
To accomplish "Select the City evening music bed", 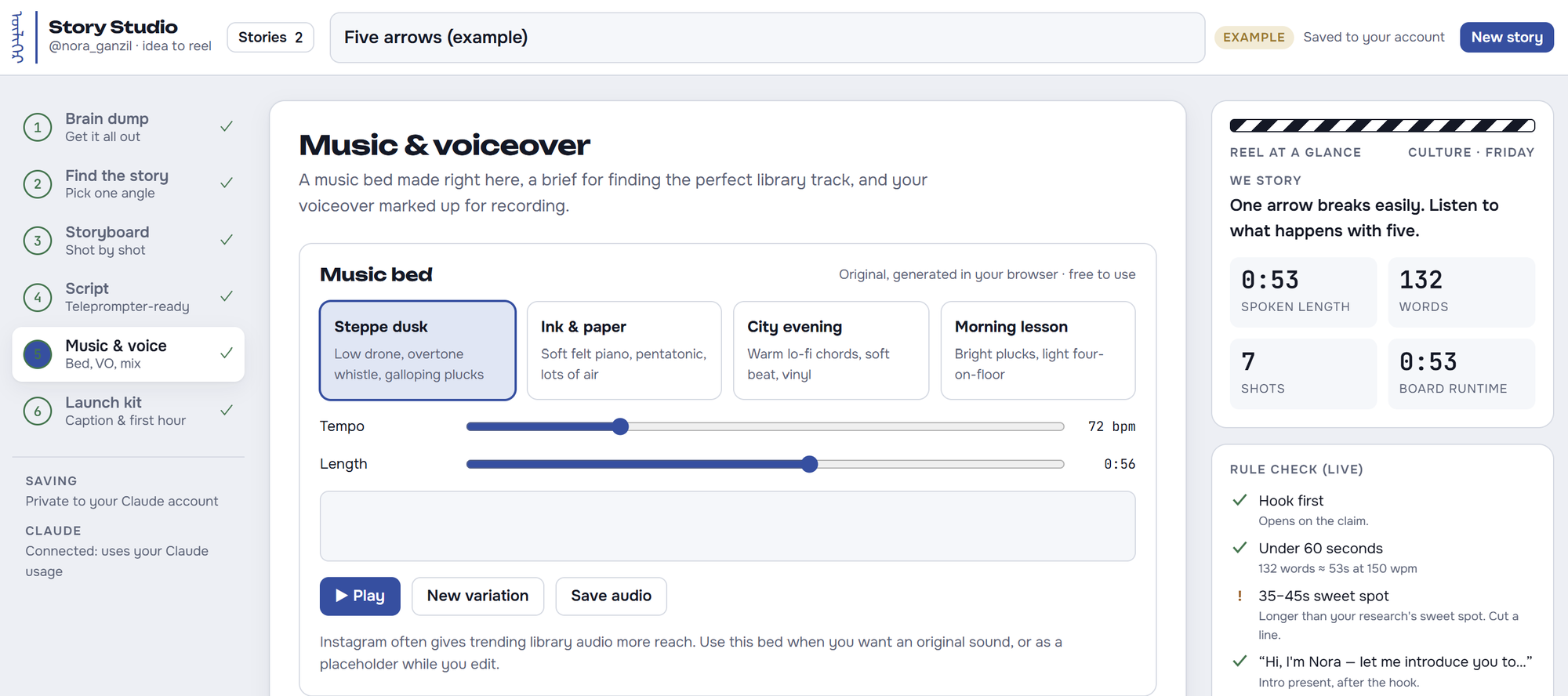I will (x=831, y=350).
